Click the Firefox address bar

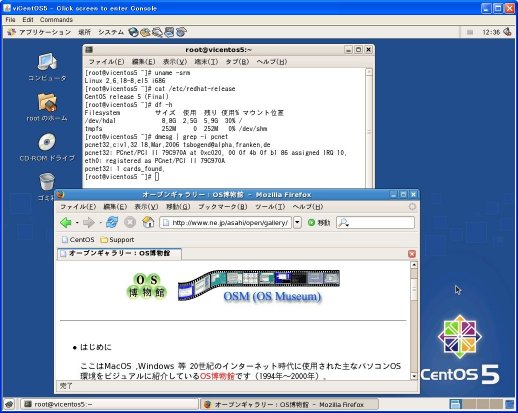coord(225,223)
